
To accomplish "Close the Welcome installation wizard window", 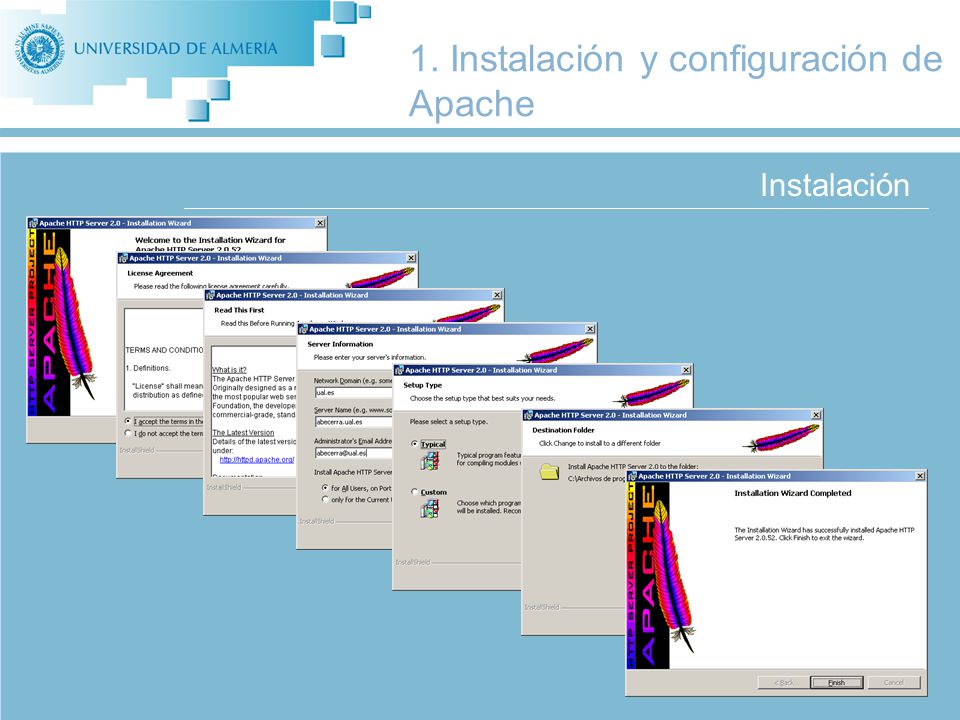I will click(320, 223).
